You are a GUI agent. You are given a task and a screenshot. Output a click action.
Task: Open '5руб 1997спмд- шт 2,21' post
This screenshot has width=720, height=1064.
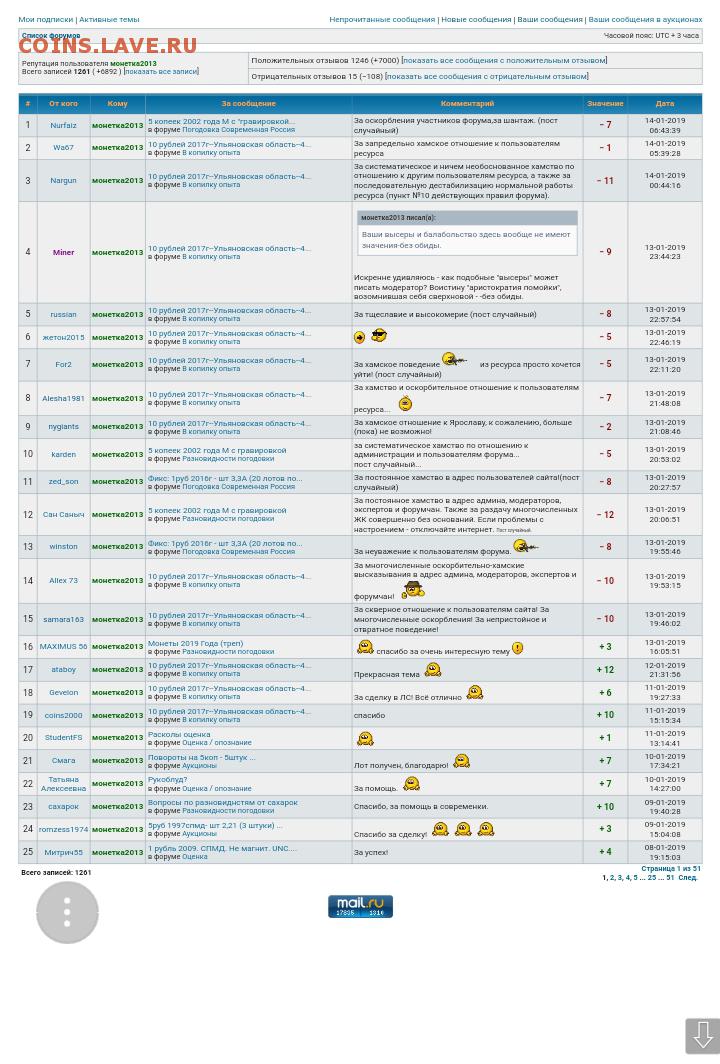tap(215, 826)
